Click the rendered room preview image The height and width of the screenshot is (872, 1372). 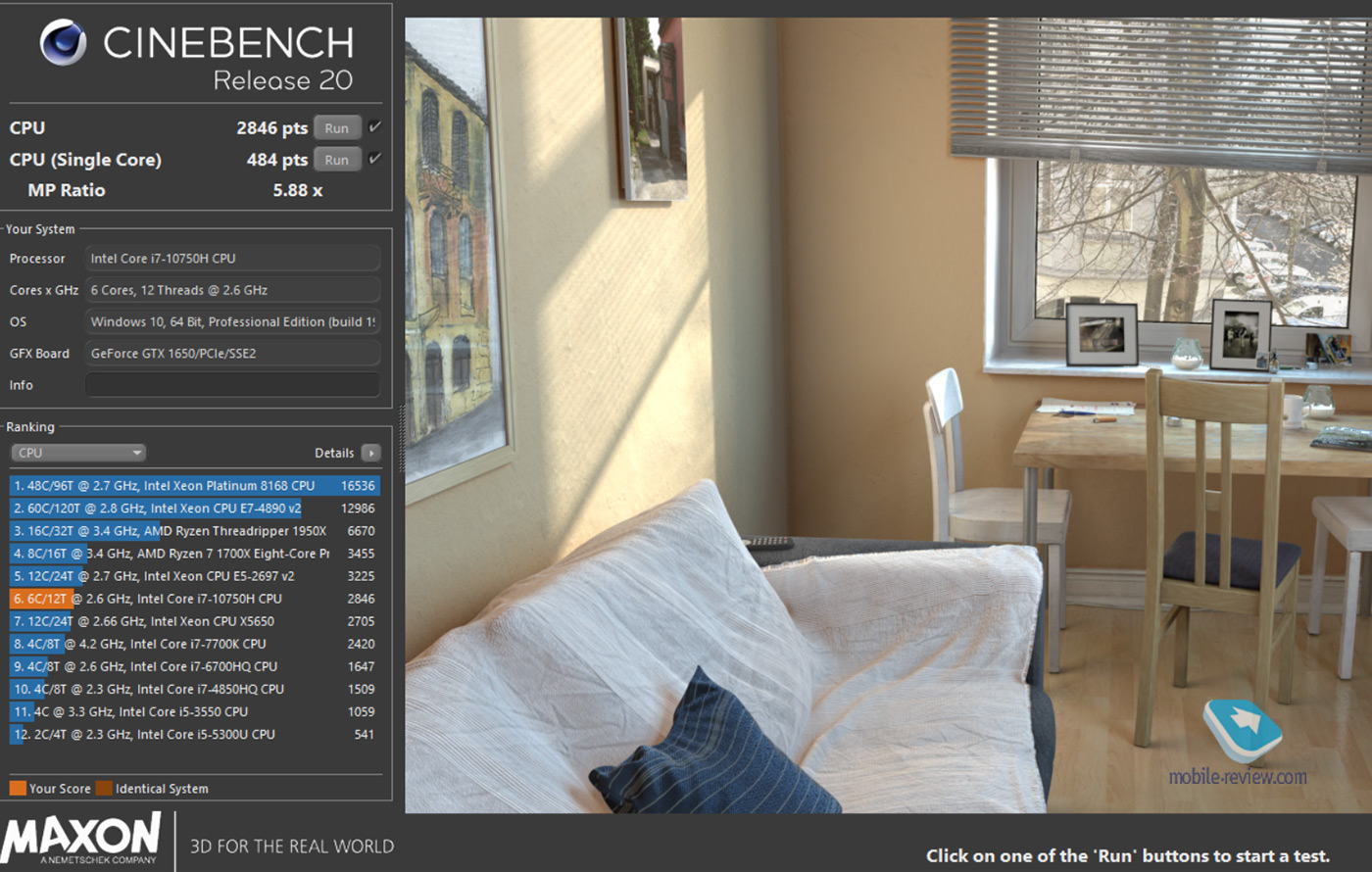click(x=888, y=415)
